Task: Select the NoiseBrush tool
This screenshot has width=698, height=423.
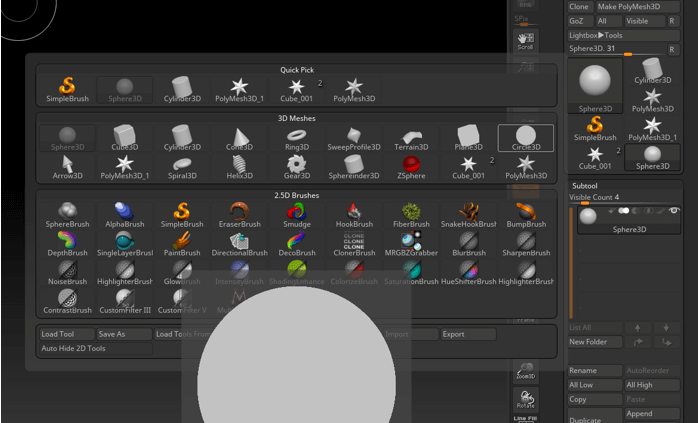Action: coord(67,273)
